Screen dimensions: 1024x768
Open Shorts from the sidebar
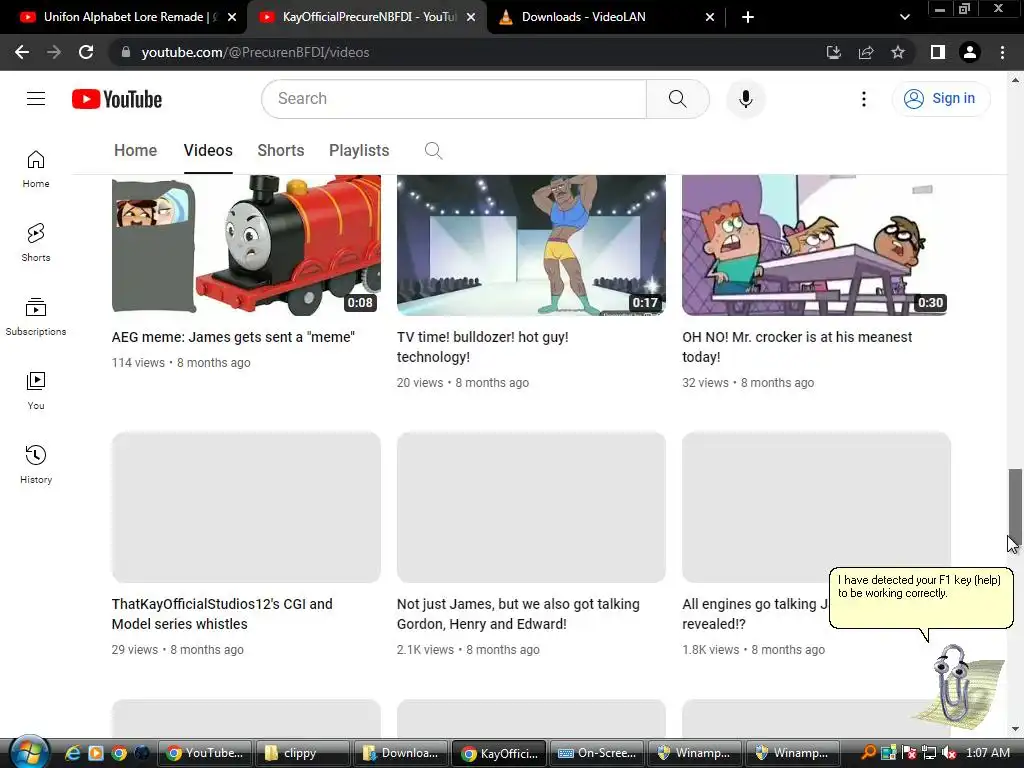pyautogui.click(x=36, y=243)
